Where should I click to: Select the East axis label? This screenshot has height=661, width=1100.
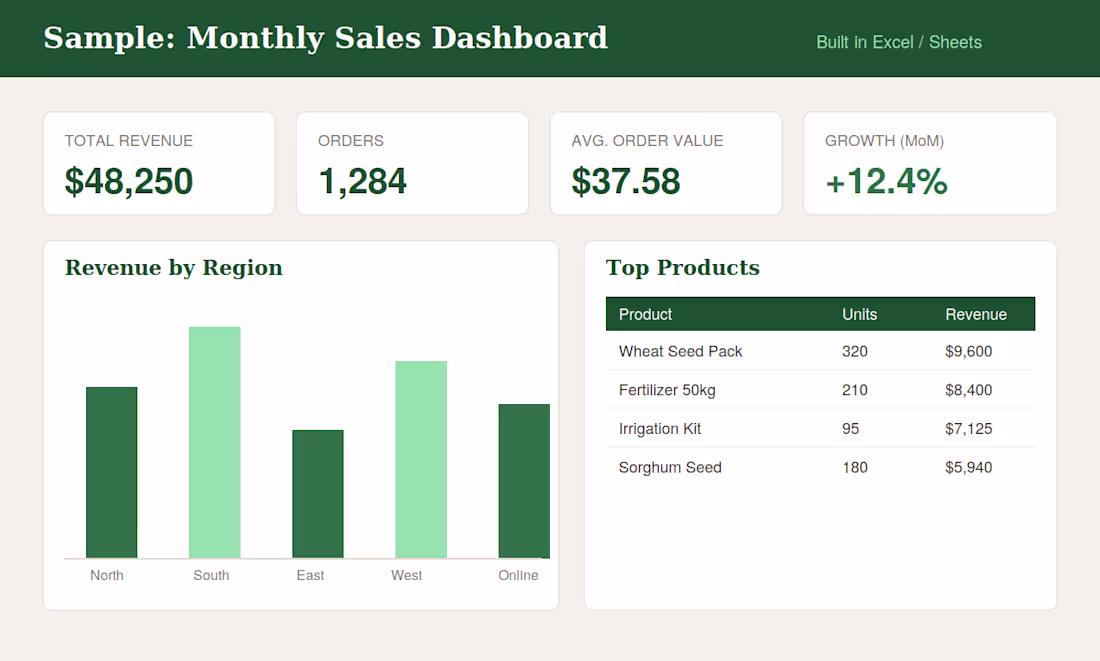pyautogui.click(x=310, y=575)
